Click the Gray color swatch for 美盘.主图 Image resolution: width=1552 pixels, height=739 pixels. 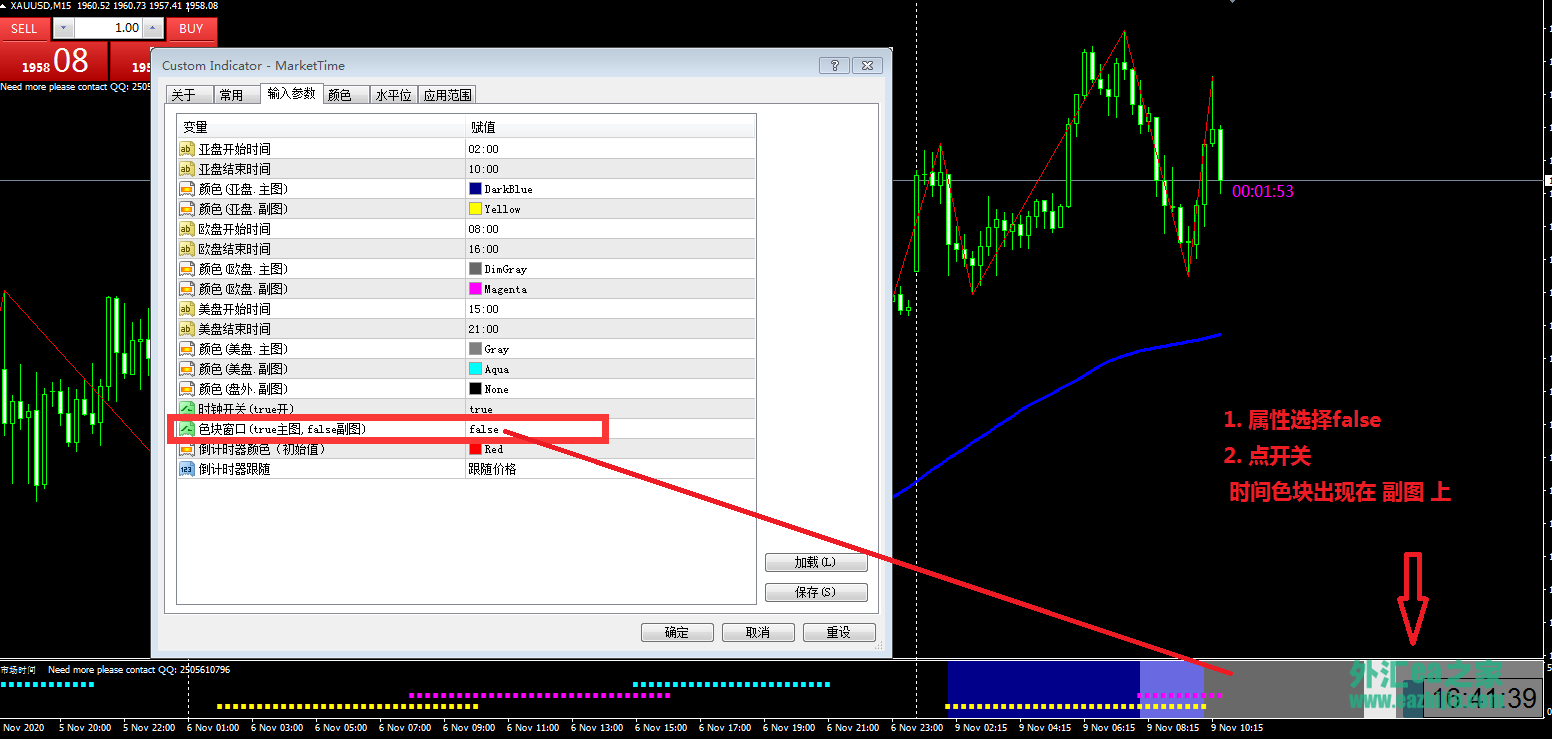point(476,349)
